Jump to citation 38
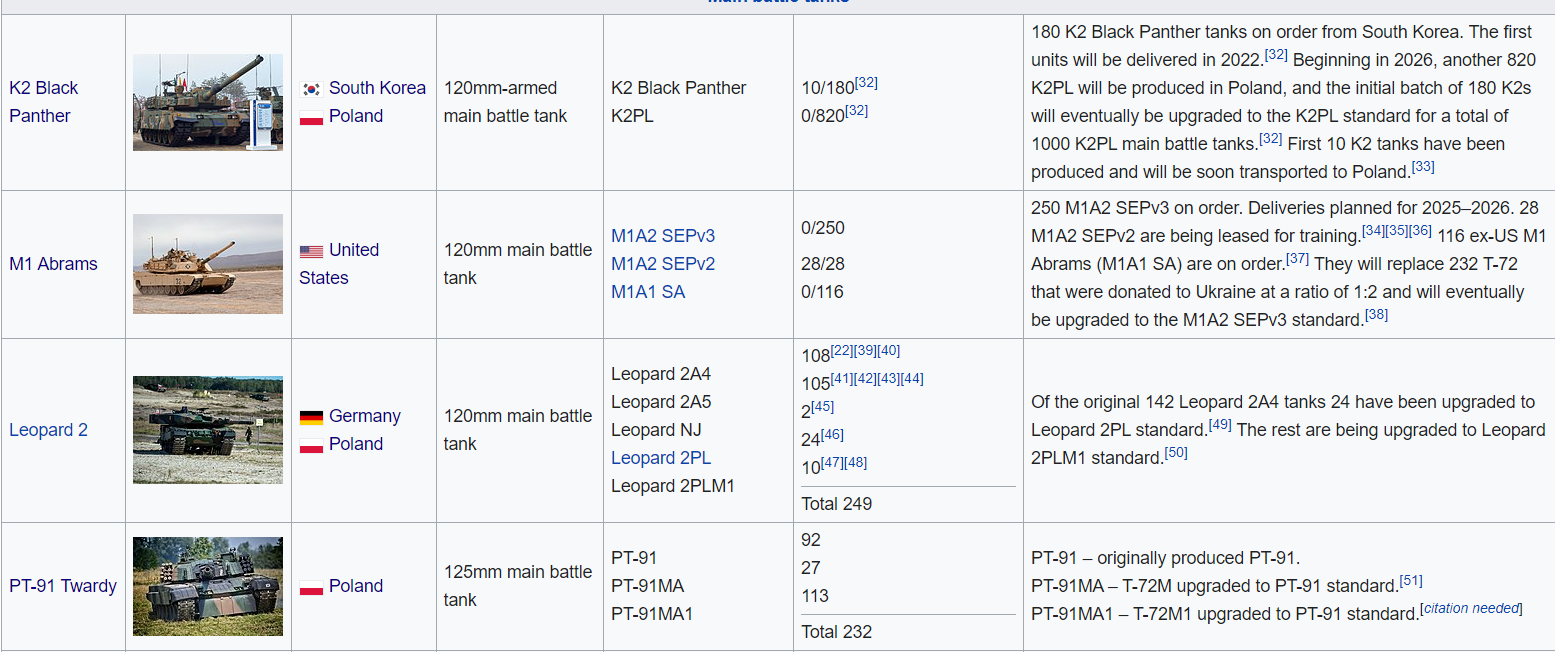The image size is (1555, 652). coord(1377,315)
